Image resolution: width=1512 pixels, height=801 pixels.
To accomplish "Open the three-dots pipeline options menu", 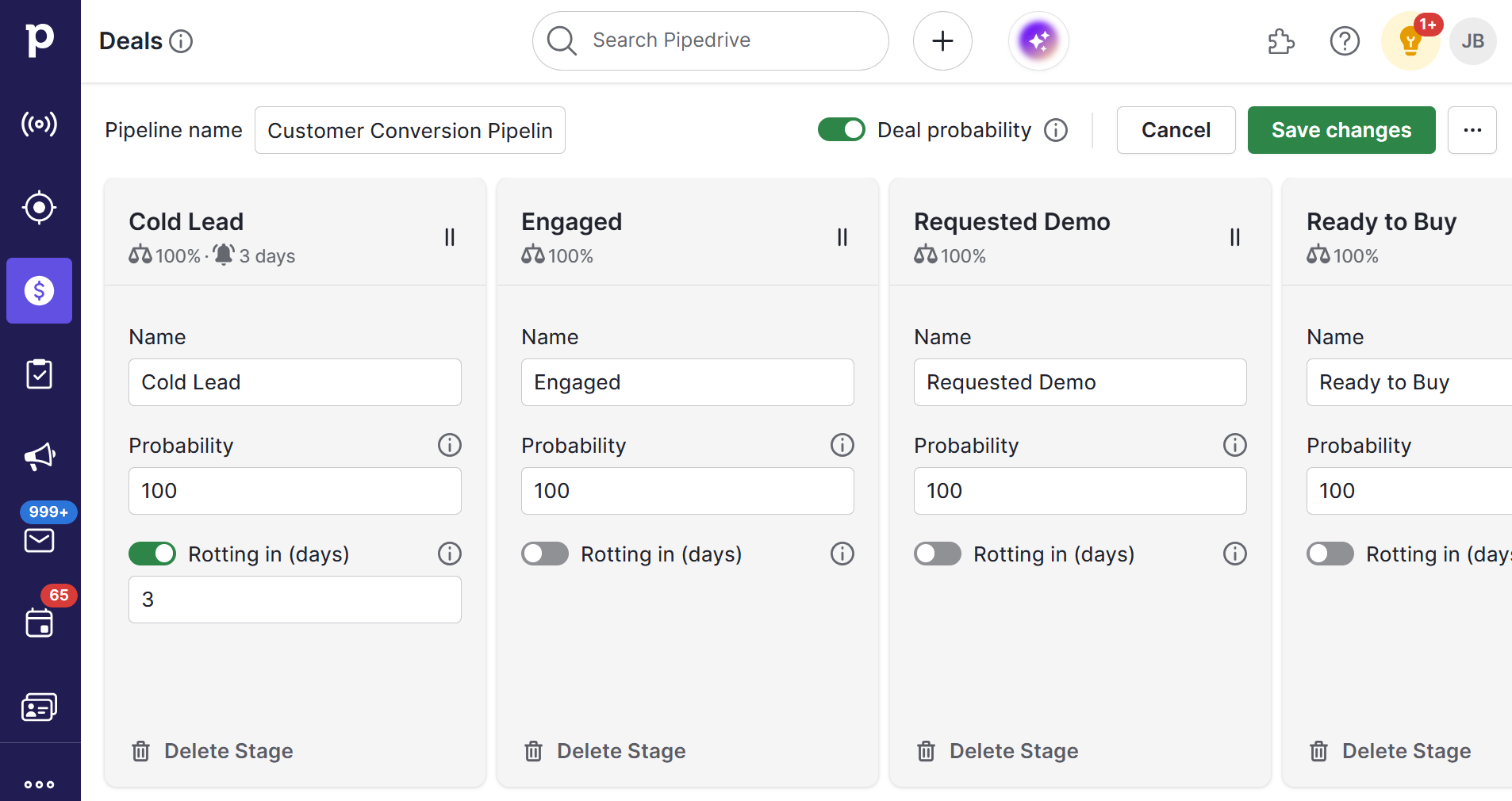I will (1472, 130).
